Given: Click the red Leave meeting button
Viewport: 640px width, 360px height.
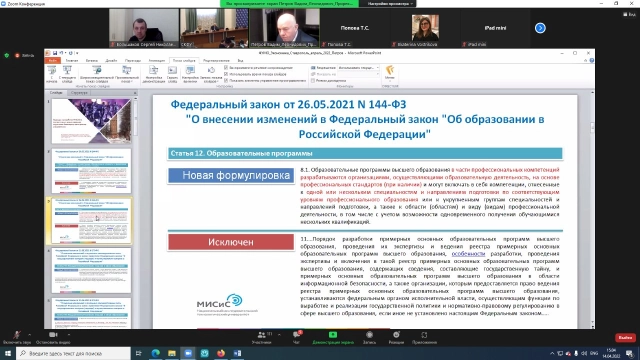Looking at the screenshot, I should 625,338.
